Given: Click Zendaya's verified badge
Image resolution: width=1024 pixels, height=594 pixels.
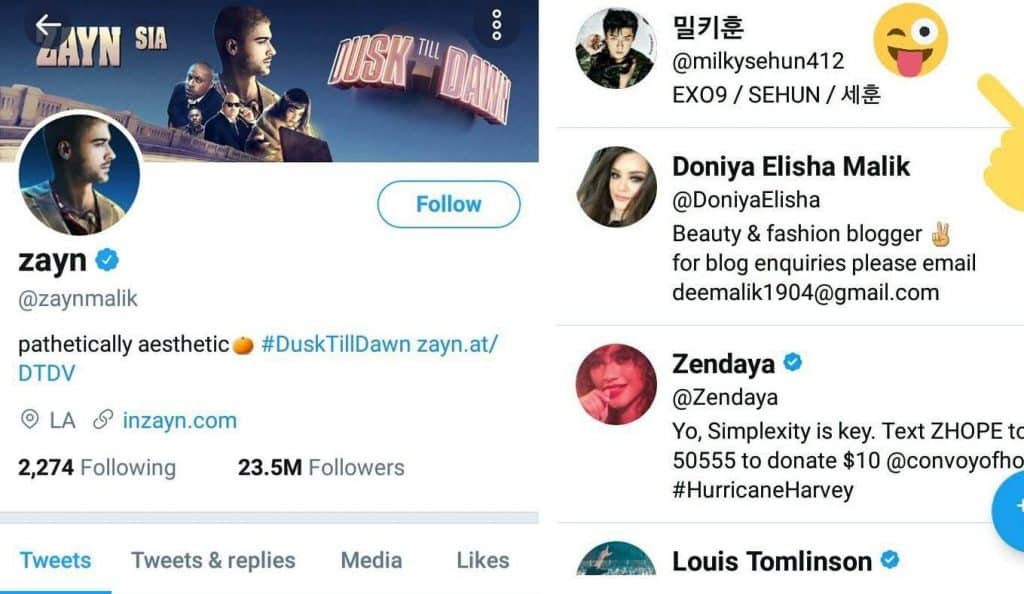Looking at the screenshot, I should click(793, 362).
